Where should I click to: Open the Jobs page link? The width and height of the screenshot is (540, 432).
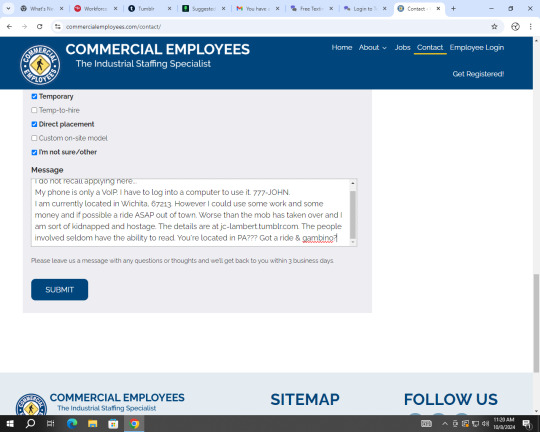[x=402, y=48]
